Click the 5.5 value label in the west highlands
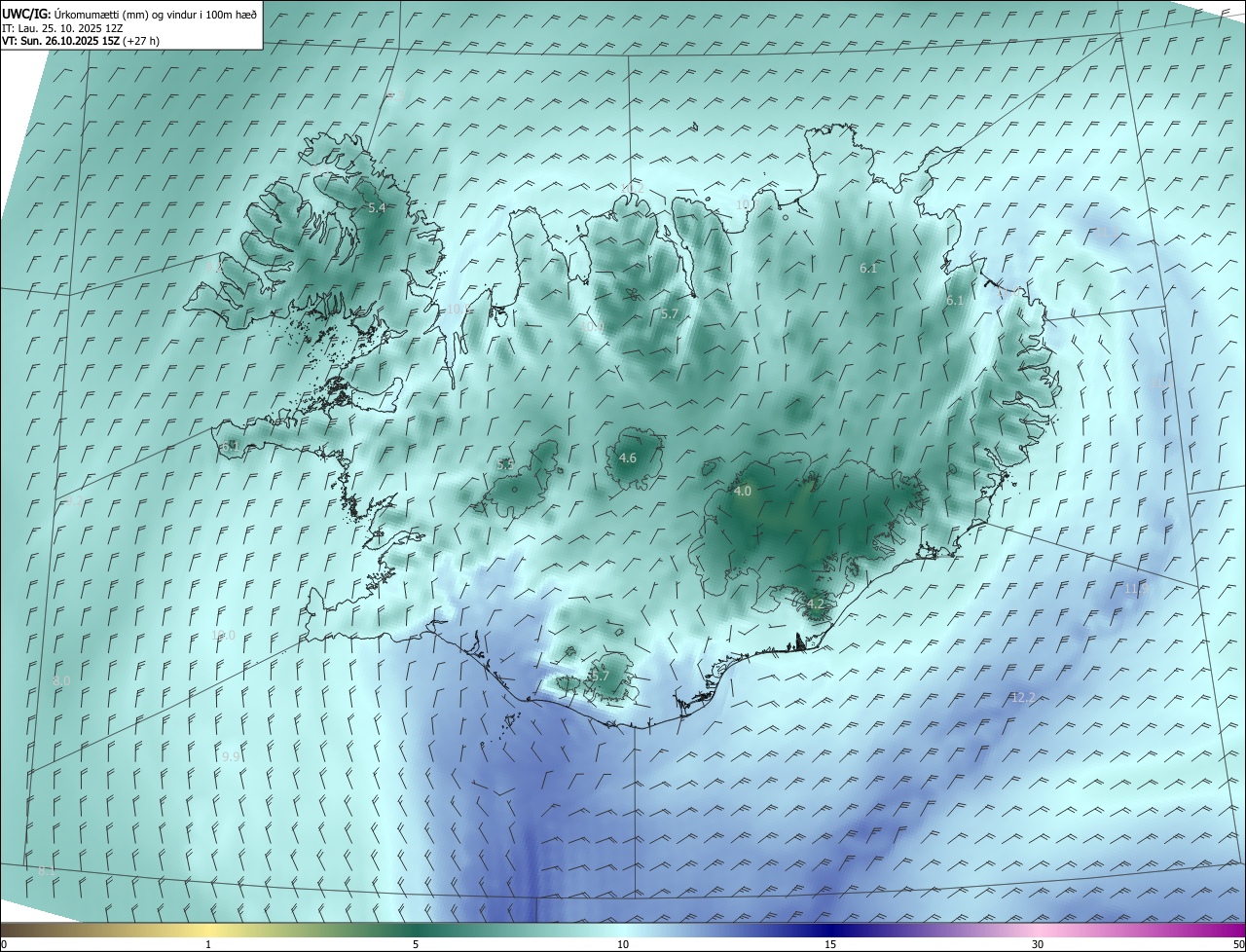Viewport: 1246px width, 952px height. tap(505, 465)
